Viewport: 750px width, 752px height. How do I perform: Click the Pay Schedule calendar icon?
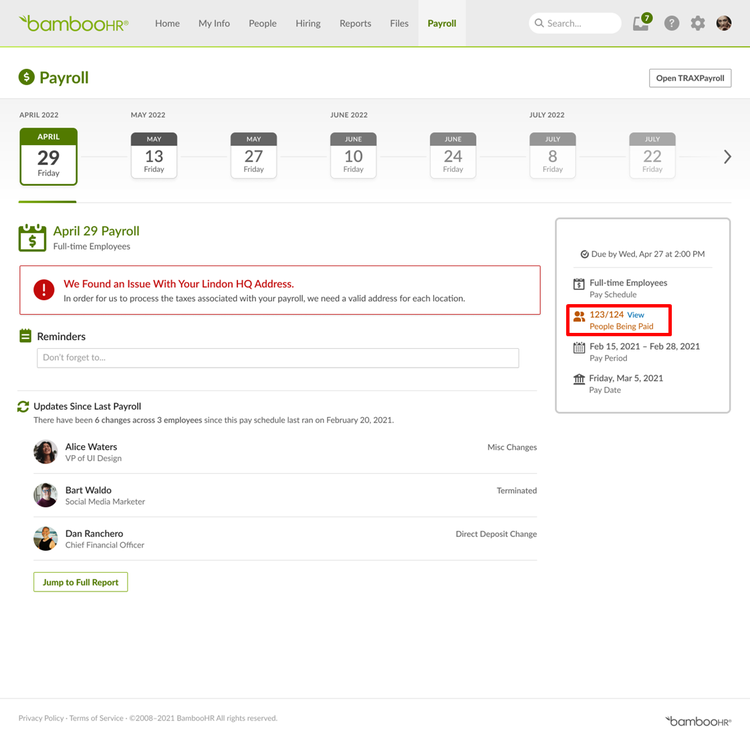pos(579,284)
